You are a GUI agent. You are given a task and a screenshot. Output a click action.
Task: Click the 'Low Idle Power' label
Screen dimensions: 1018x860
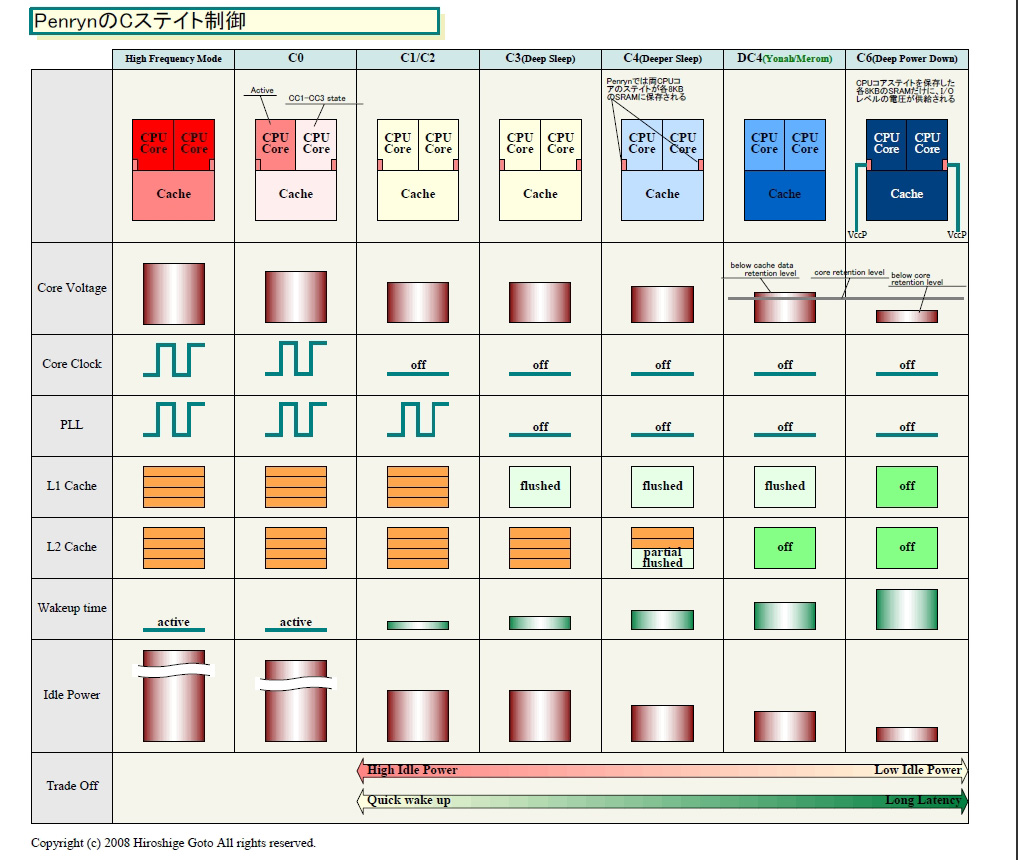click(x=917, y=770)
